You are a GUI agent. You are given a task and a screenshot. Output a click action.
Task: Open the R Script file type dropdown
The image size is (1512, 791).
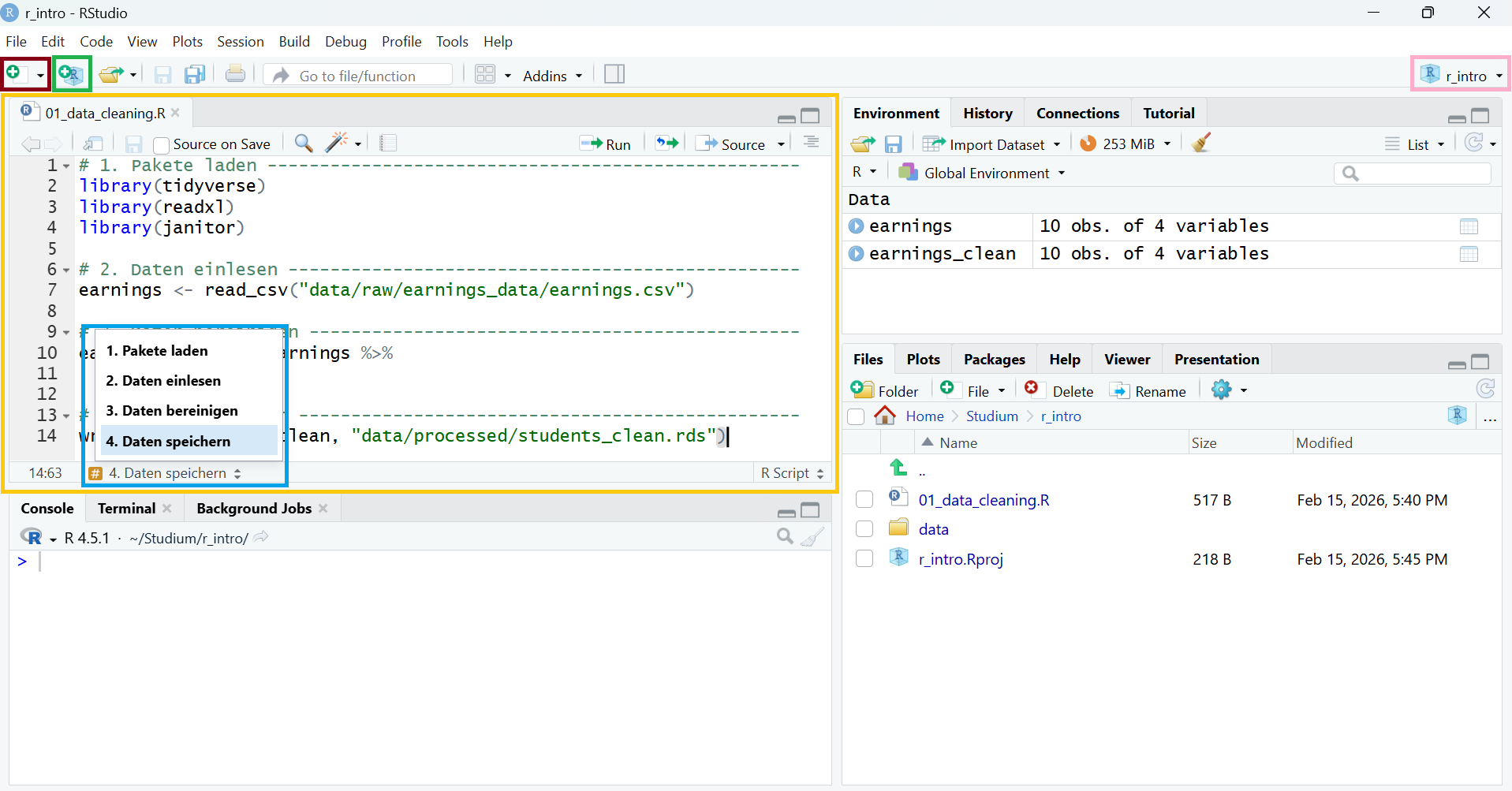pyautogui.click(x=792, y=472)
